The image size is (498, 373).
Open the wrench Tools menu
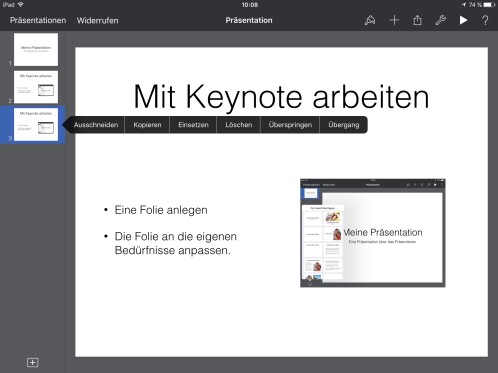click(x=440, y=20)
